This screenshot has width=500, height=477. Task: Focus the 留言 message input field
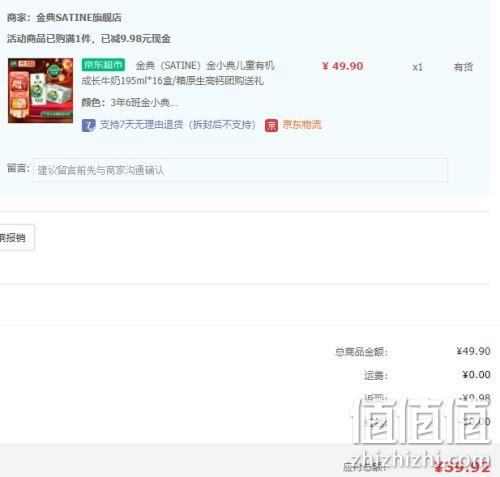click(240, 170)
